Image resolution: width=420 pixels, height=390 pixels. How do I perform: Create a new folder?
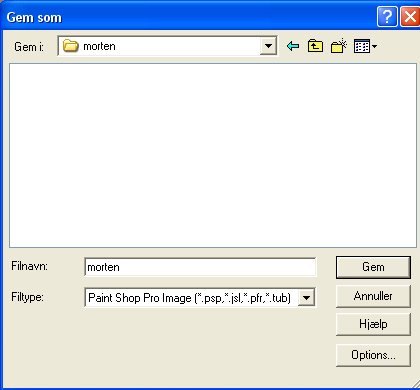(x=338, y=46)
